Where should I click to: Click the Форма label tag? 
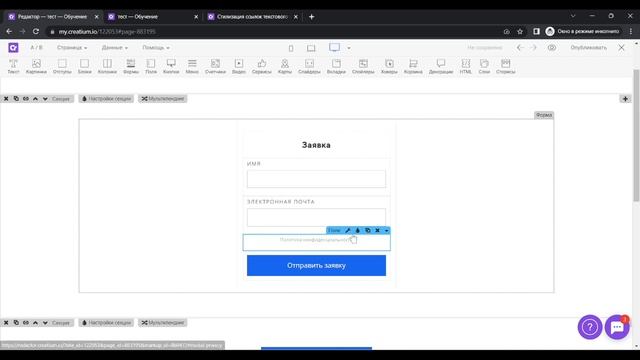(544, 115)
